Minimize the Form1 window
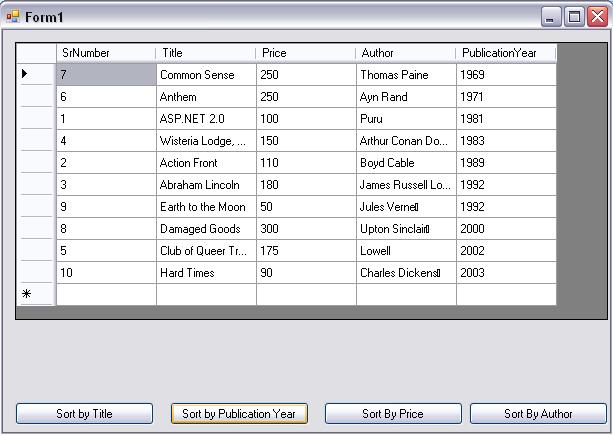 click(551, 17)
